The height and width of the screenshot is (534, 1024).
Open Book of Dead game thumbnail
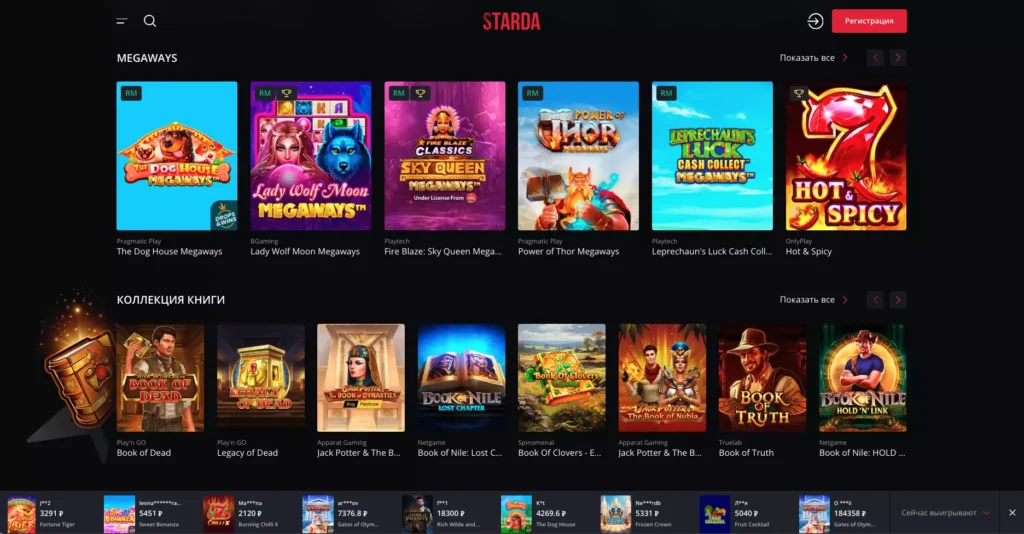coord(160,378)
